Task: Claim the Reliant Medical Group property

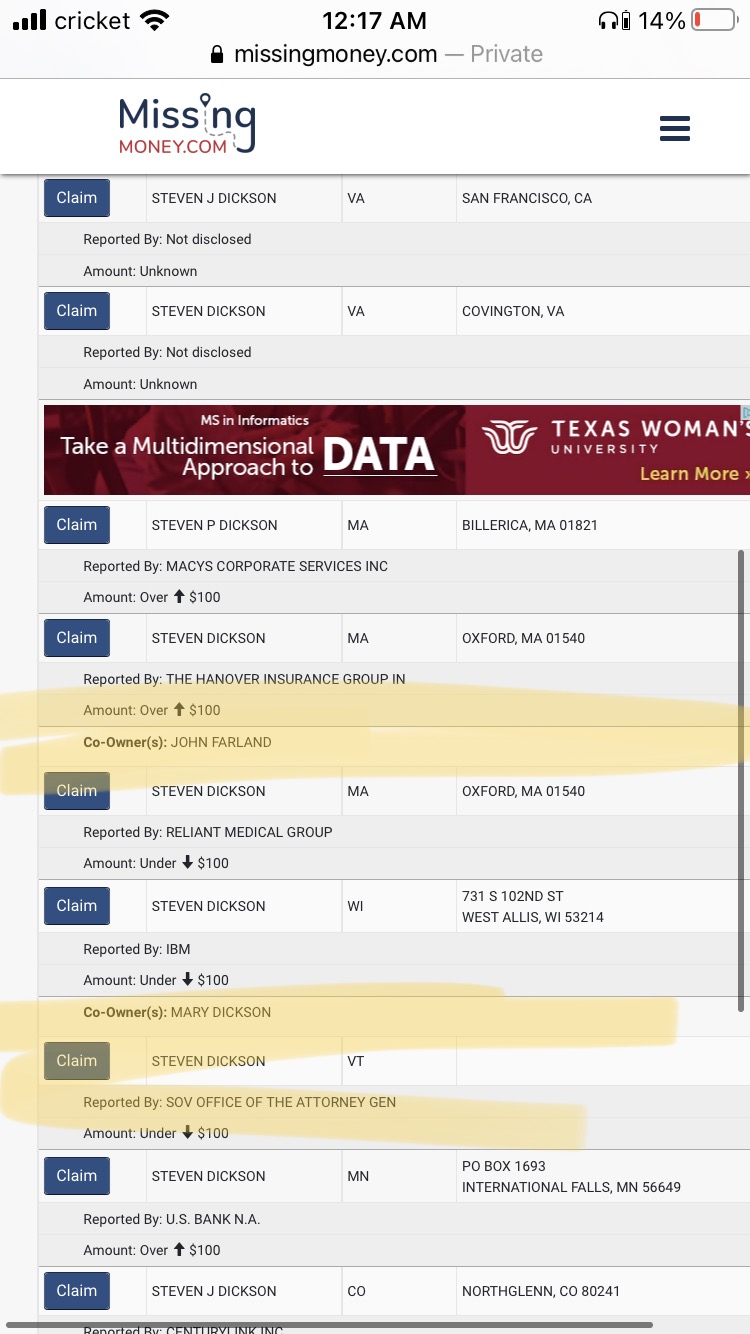Action: pos(77,791)
